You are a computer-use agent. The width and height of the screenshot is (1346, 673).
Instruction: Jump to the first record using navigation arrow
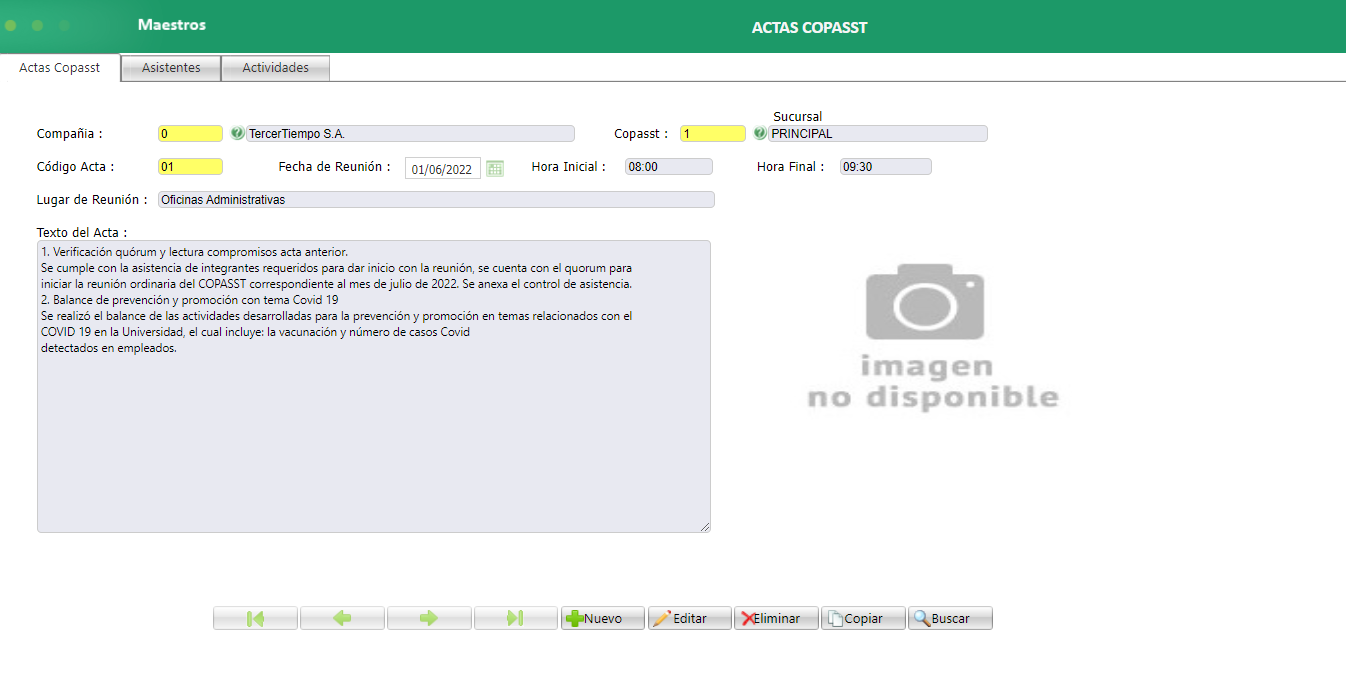pos(254,617)
